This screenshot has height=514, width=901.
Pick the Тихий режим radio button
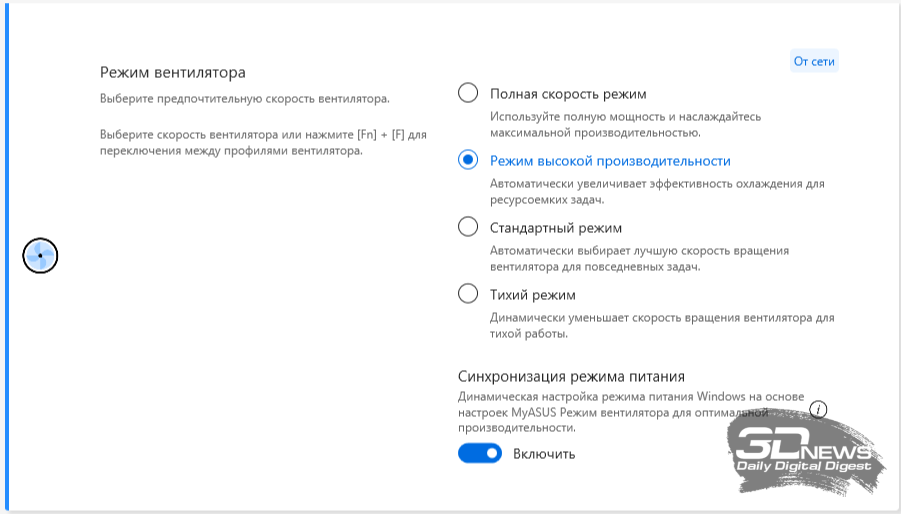[x=467, y=294]
